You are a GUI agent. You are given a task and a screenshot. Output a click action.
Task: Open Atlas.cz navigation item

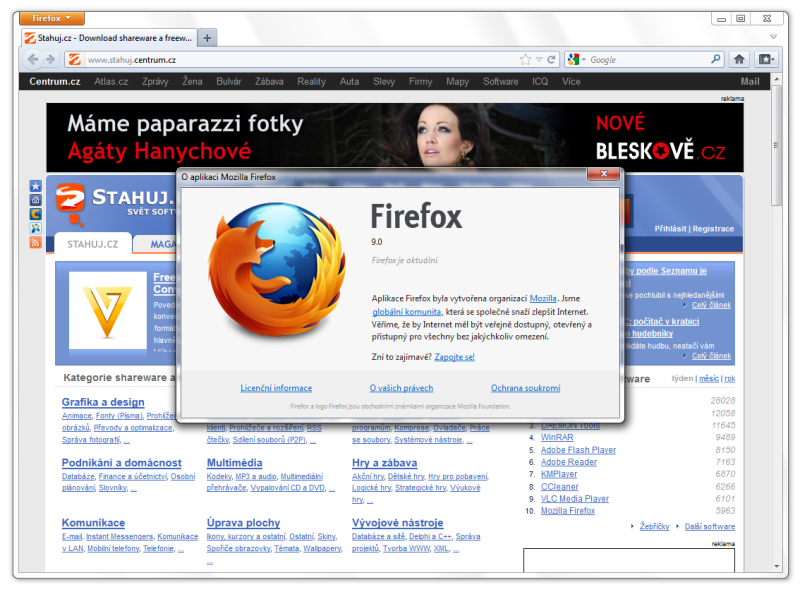(x=111, y=82)
